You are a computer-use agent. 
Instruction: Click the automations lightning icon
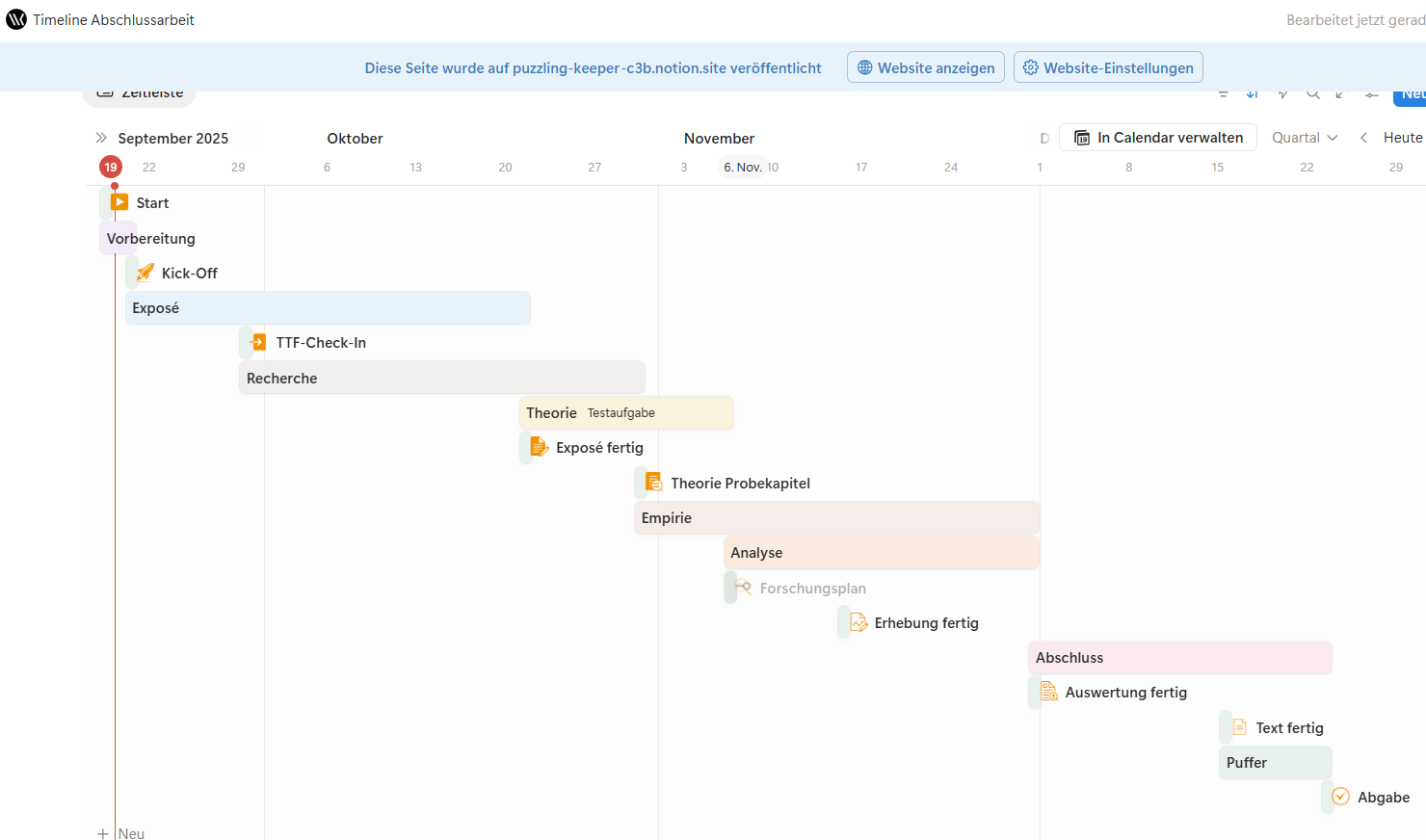tap(1282, 93)
